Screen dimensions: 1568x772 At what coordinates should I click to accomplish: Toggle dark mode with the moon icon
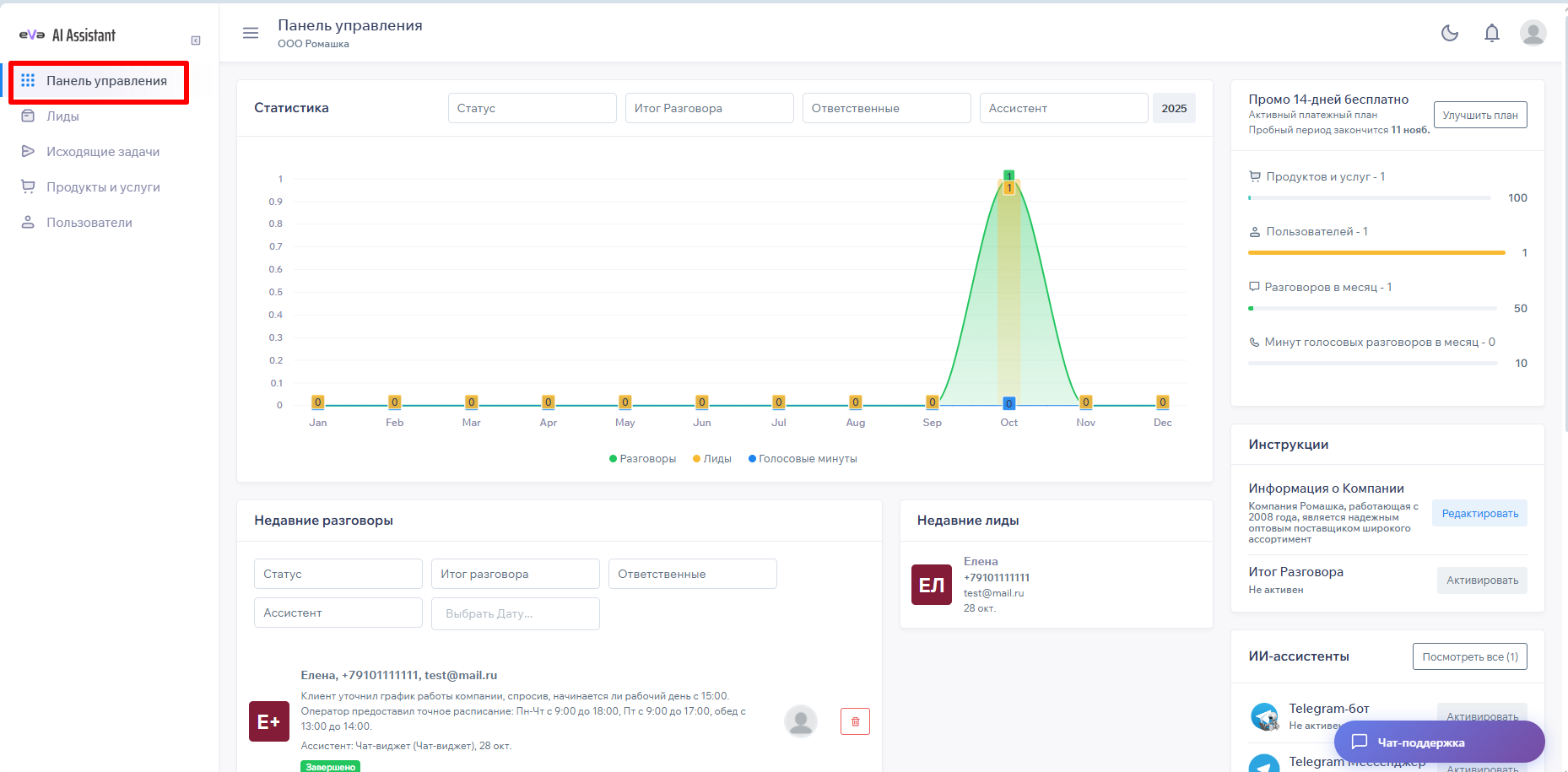[x=1449, y=33]
